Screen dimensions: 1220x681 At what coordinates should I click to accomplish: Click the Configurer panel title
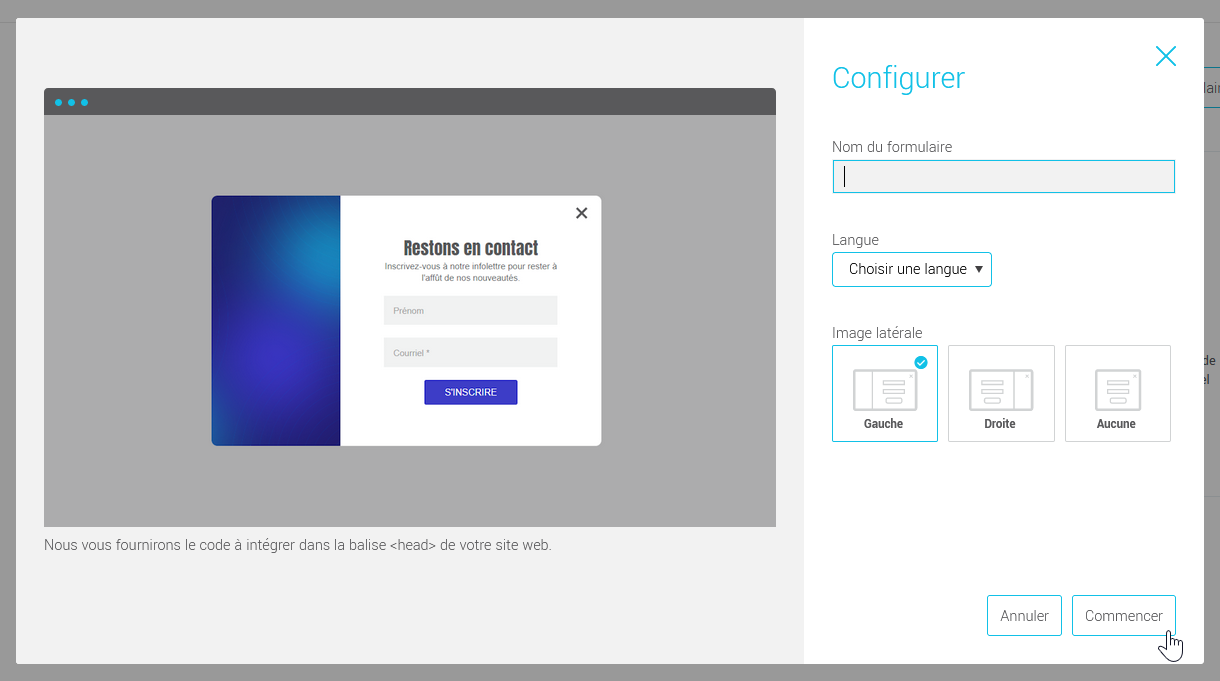(898, 78)
